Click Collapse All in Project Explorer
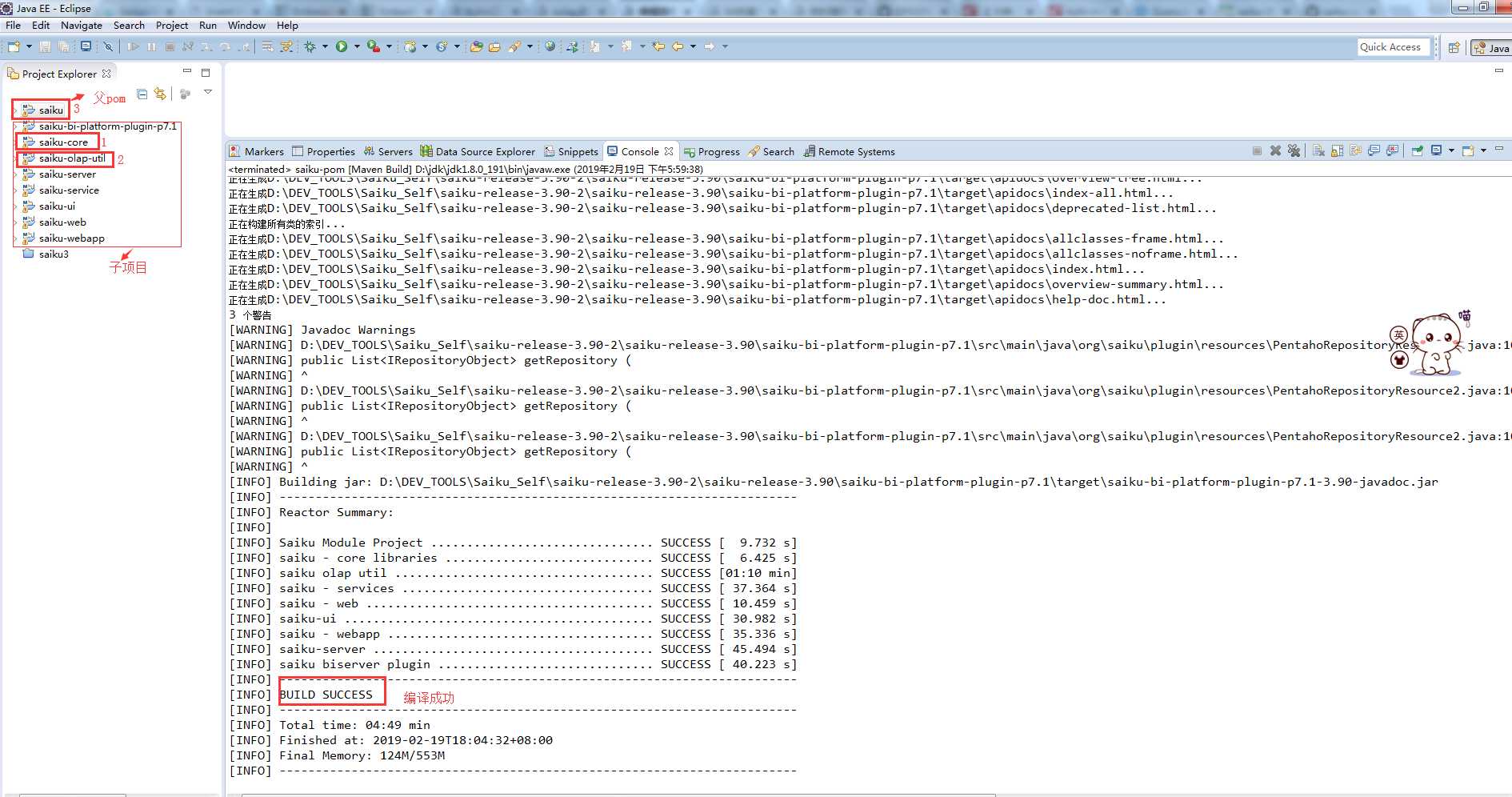 click(142, 94)
